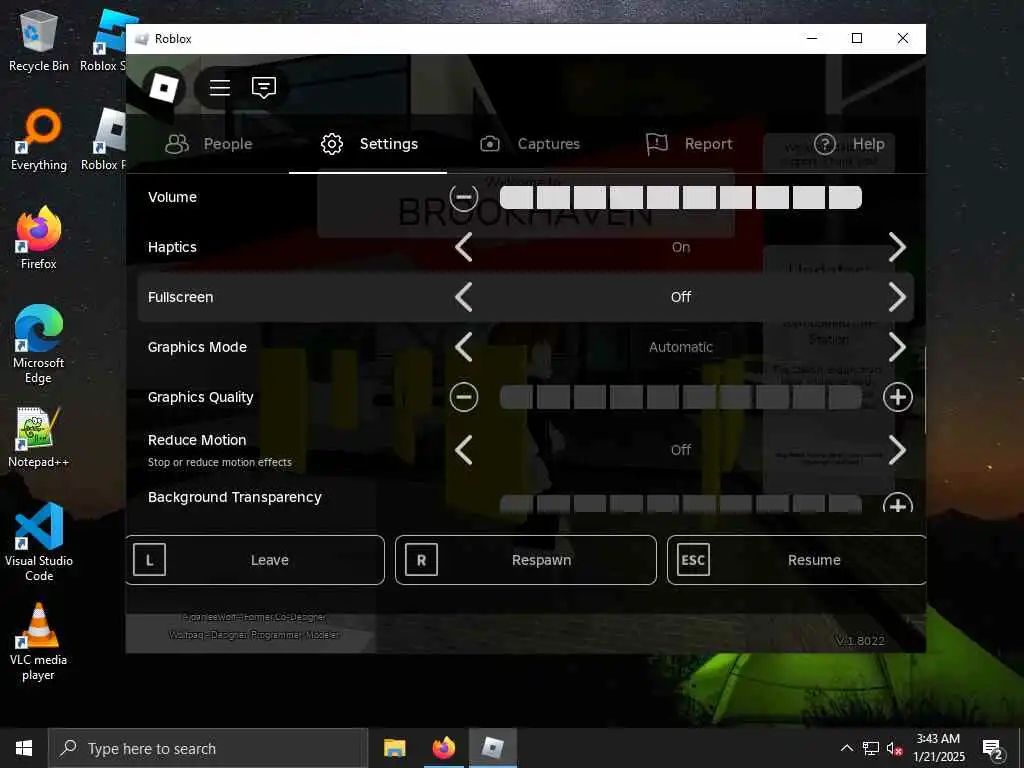Click the Haptics 'On' value
Image resolution: width=1024 pixels, height=768 pixels.
point(680,248)
